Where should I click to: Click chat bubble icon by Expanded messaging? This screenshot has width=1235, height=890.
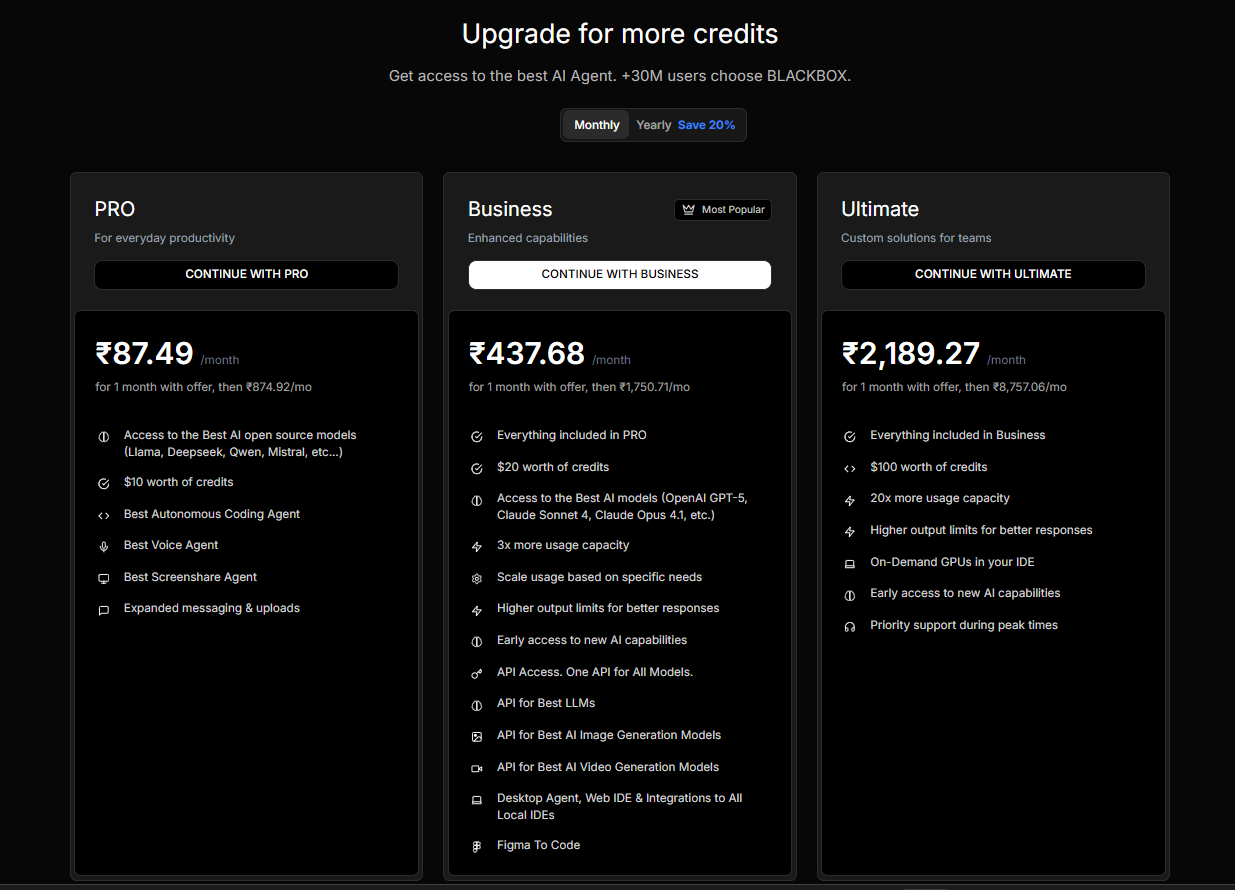104,610
